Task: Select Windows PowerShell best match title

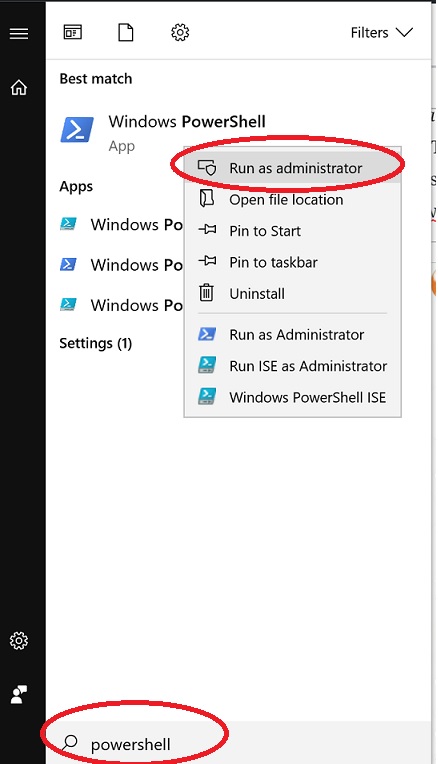Action: click(x=187, y=121)
